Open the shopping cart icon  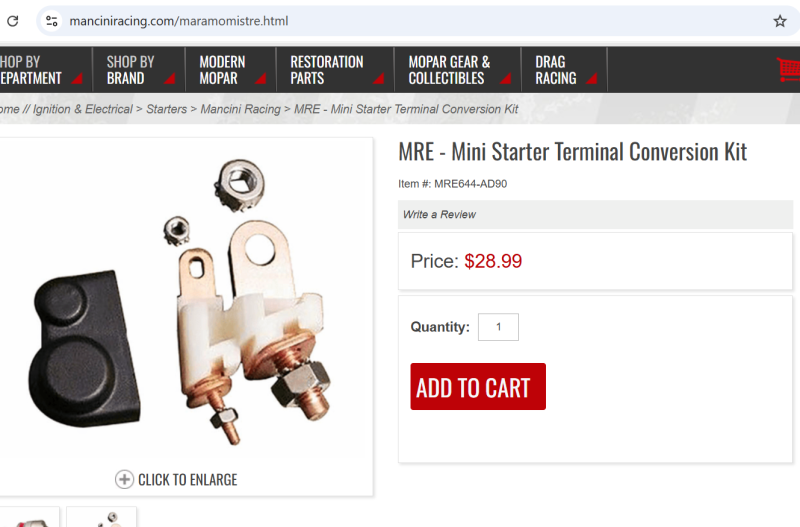click(x=788, y=69)
